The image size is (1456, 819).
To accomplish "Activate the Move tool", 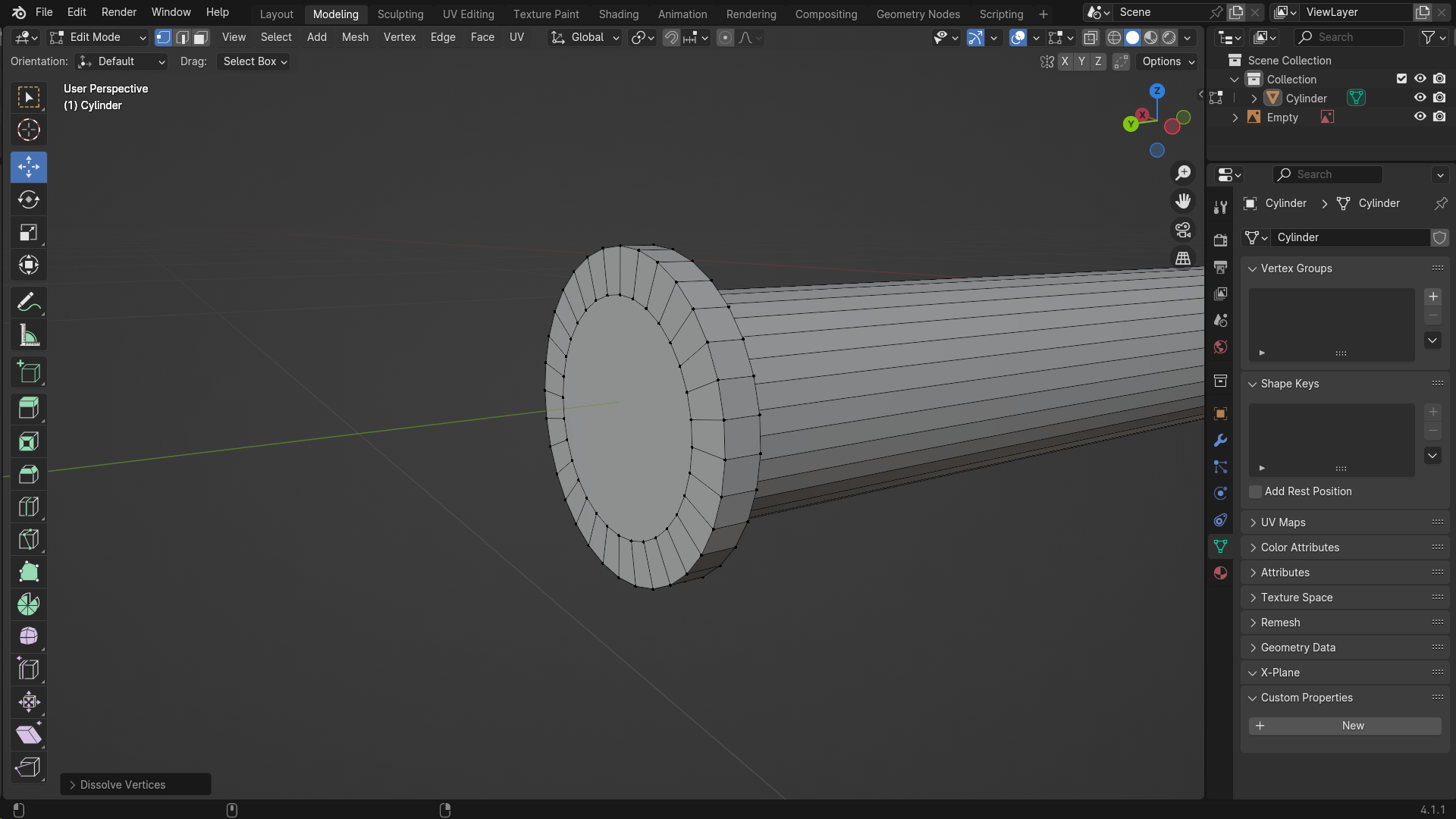I will pos(29,167).
